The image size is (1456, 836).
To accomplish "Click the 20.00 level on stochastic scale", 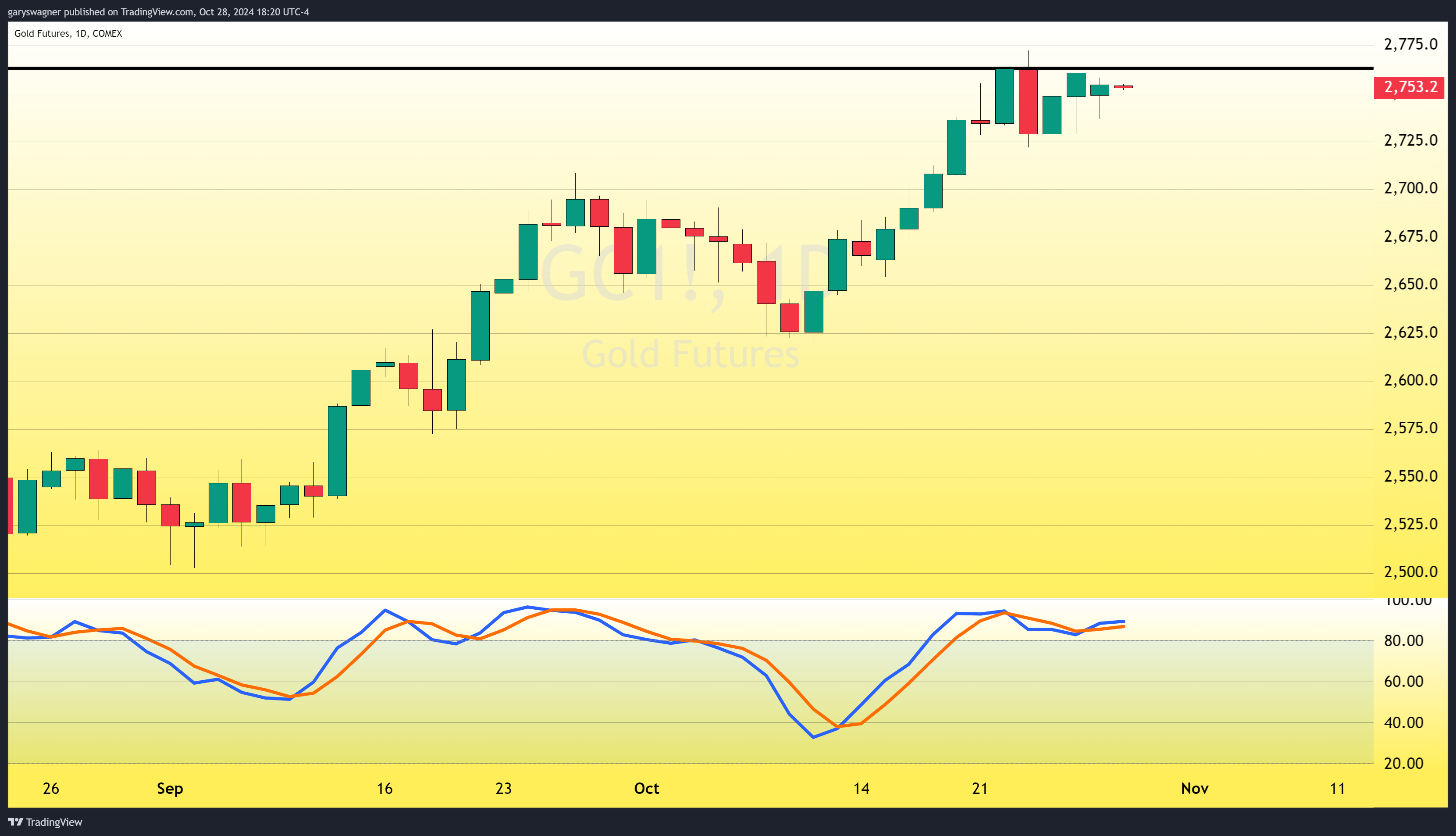I will click(x=1403, y=764).
